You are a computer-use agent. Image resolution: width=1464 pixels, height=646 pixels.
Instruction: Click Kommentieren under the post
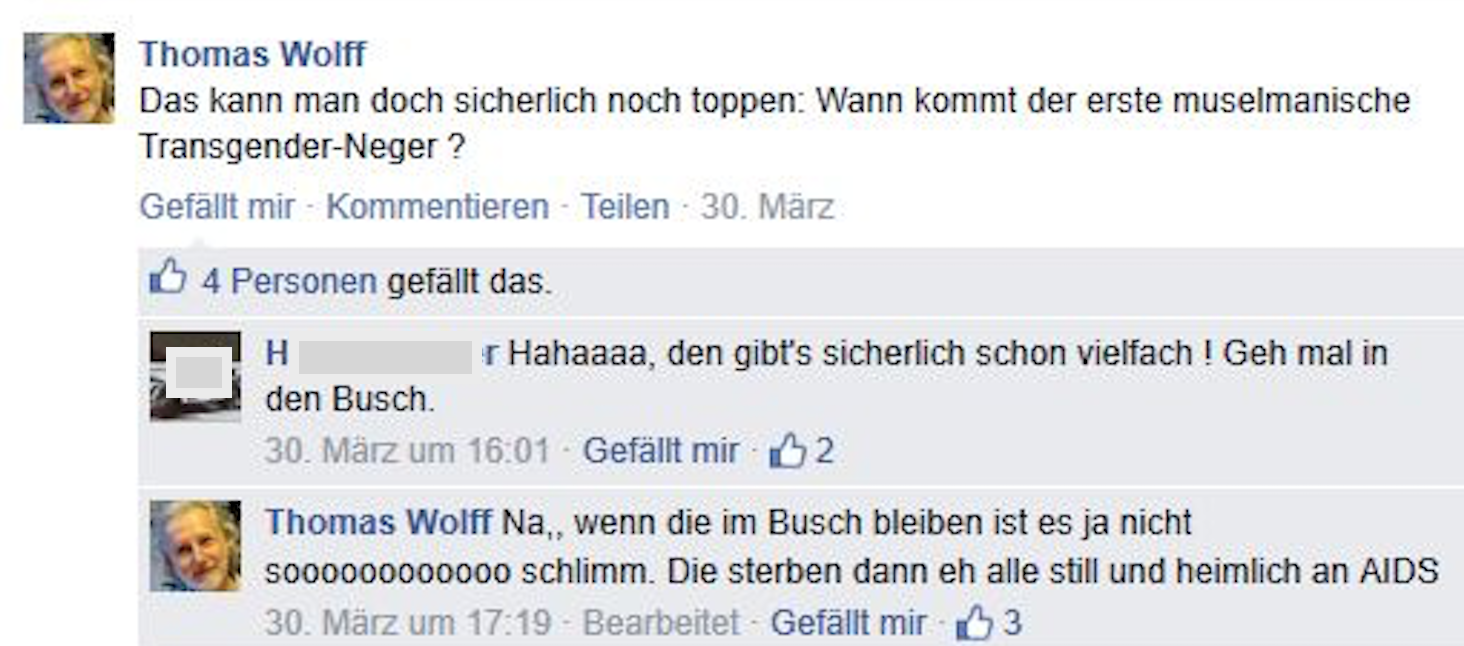coord(437,207)
